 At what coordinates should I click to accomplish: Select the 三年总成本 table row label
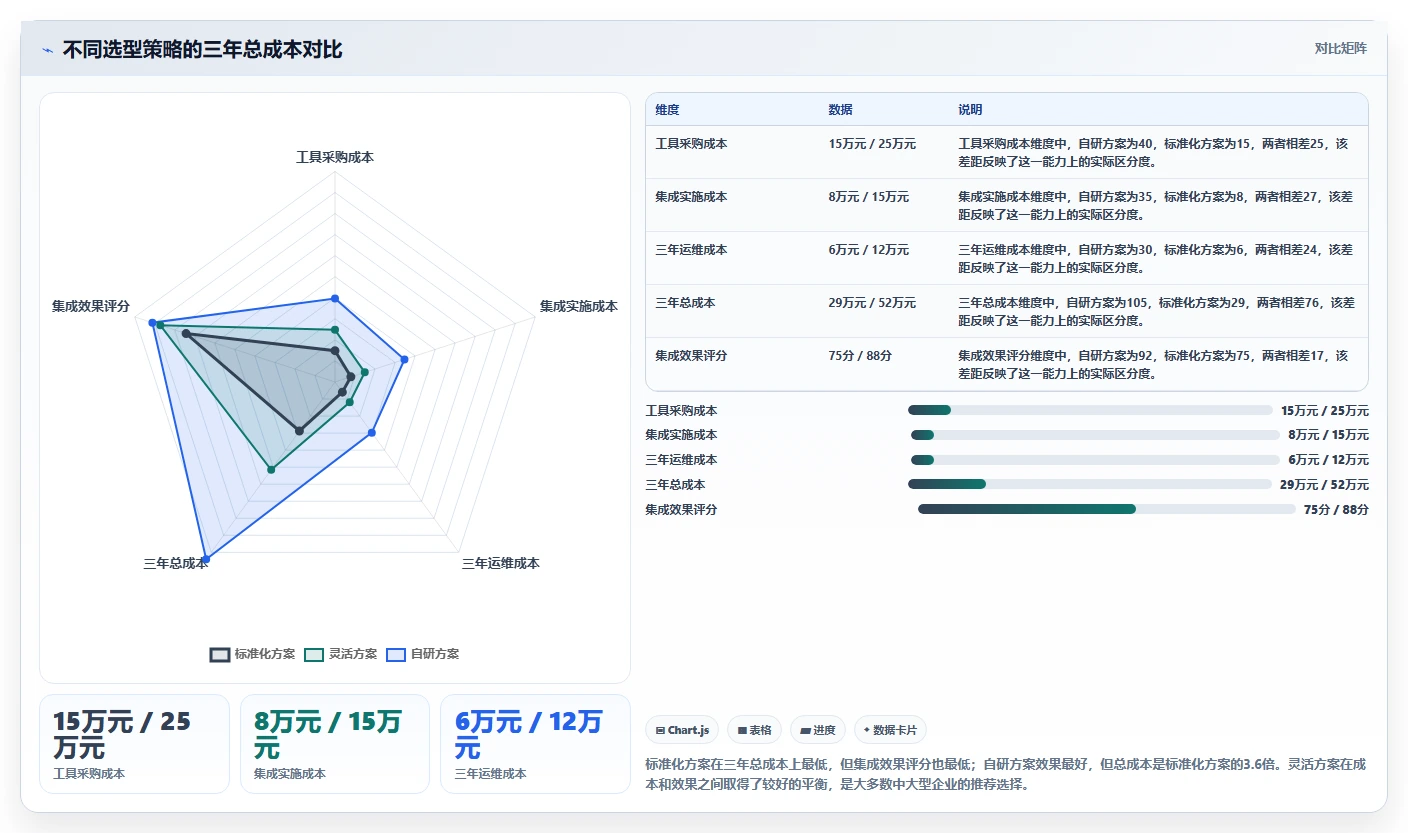685,303
